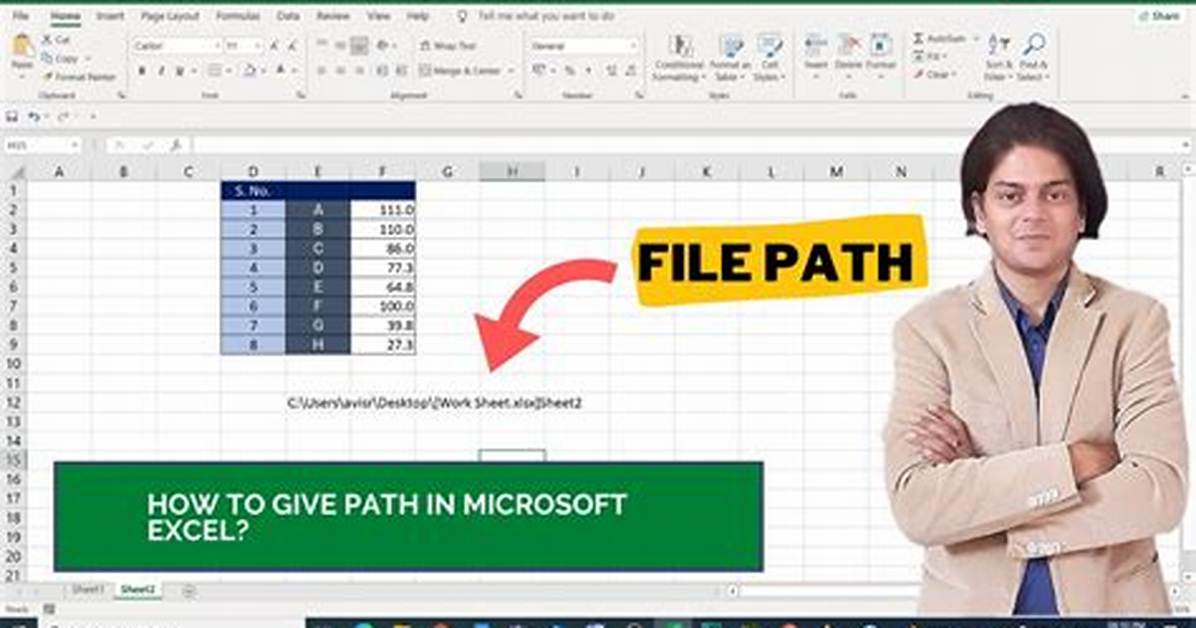Save workbook from Quick Access Toolbar
The width and height of the screenshot is (1196, 628).
[12, 117]
